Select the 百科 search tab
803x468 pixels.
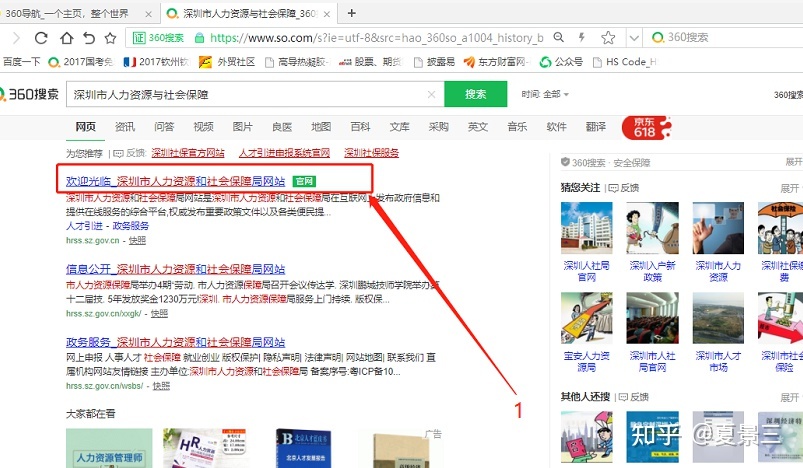tap(360, 126)
